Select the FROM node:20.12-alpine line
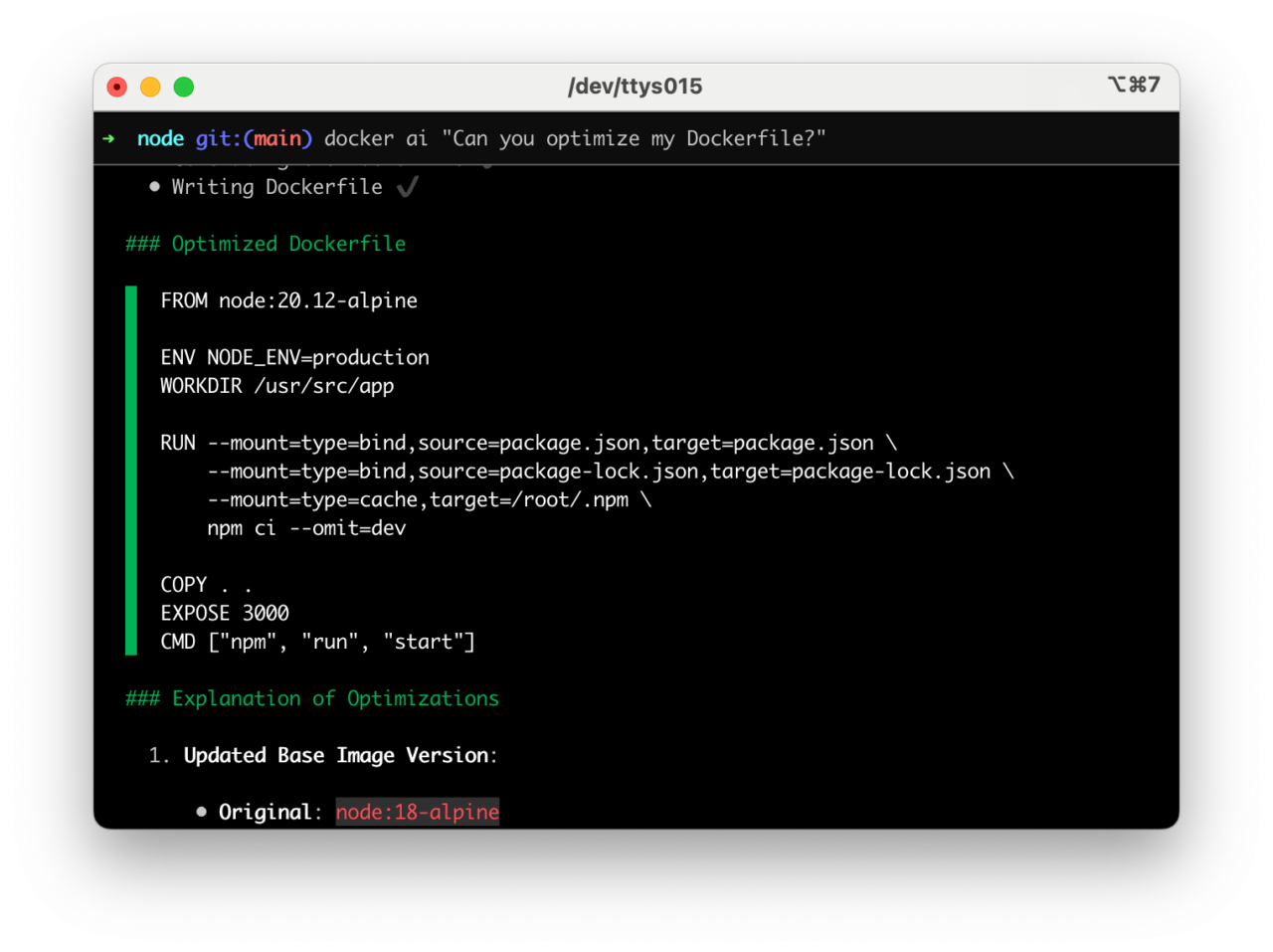 point(288,300)
